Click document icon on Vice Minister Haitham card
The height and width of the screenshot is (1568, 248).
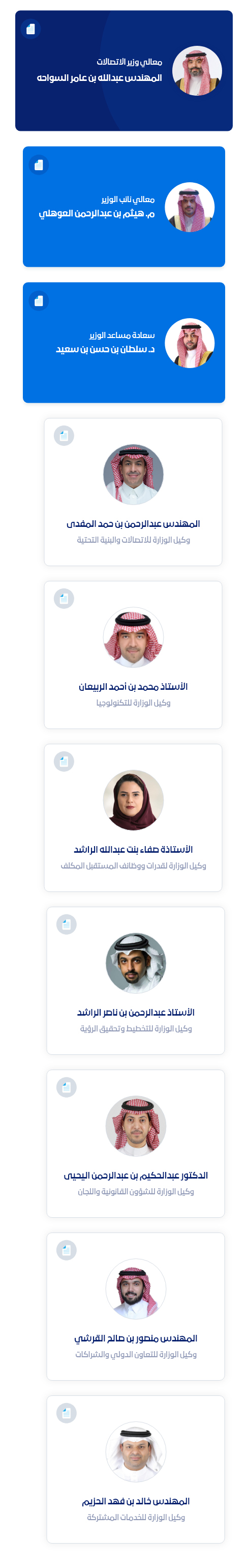click(x=39, y=164)
